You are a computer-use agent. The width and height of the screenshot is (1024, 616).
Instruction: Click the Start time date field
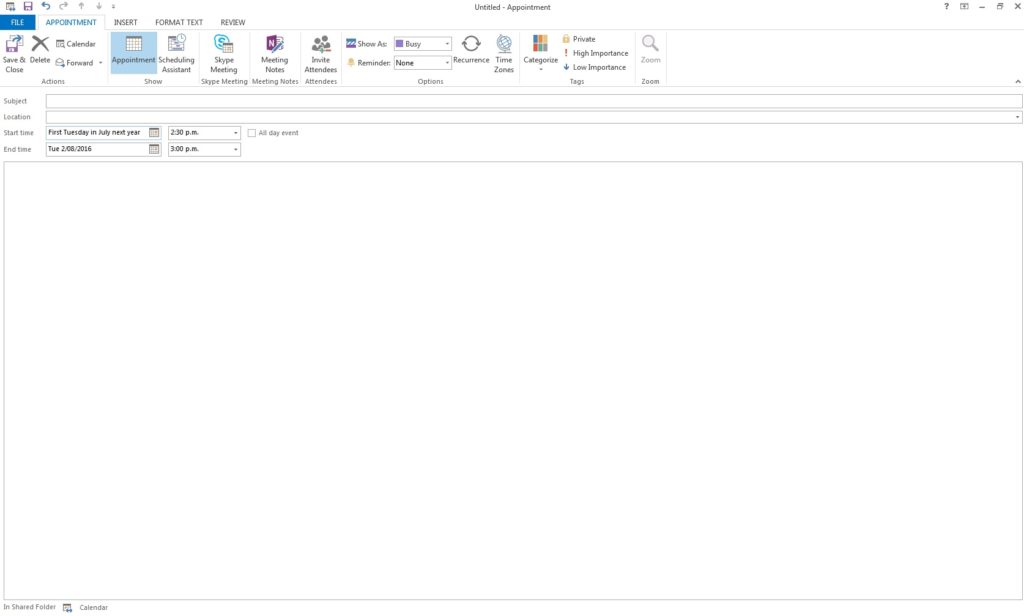click(97, 133)
